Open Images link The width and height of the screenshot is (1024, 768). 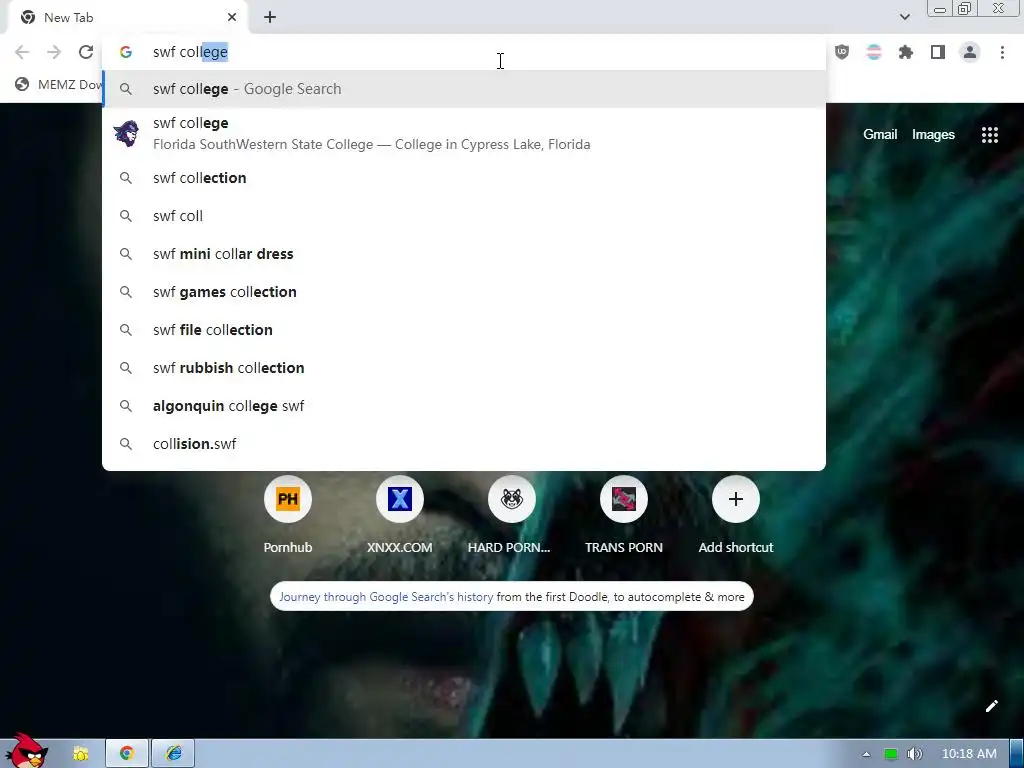pos(933,135)
